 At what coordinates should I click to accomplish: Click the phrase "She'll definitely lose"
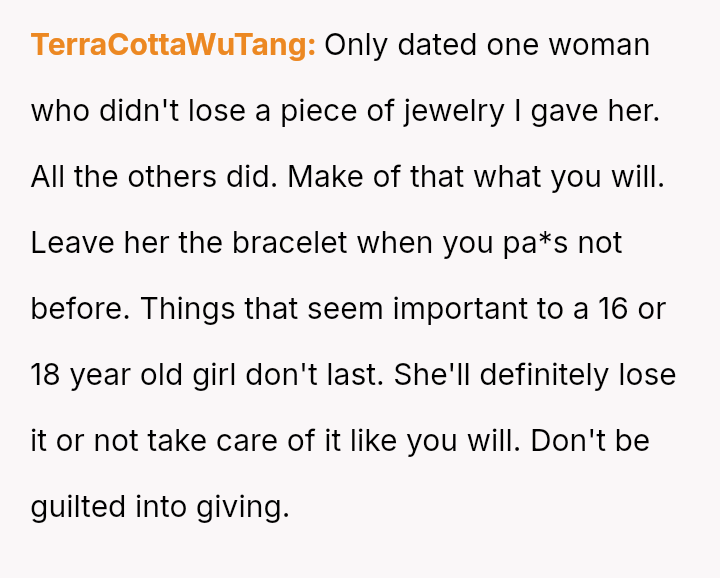(535, 375)
